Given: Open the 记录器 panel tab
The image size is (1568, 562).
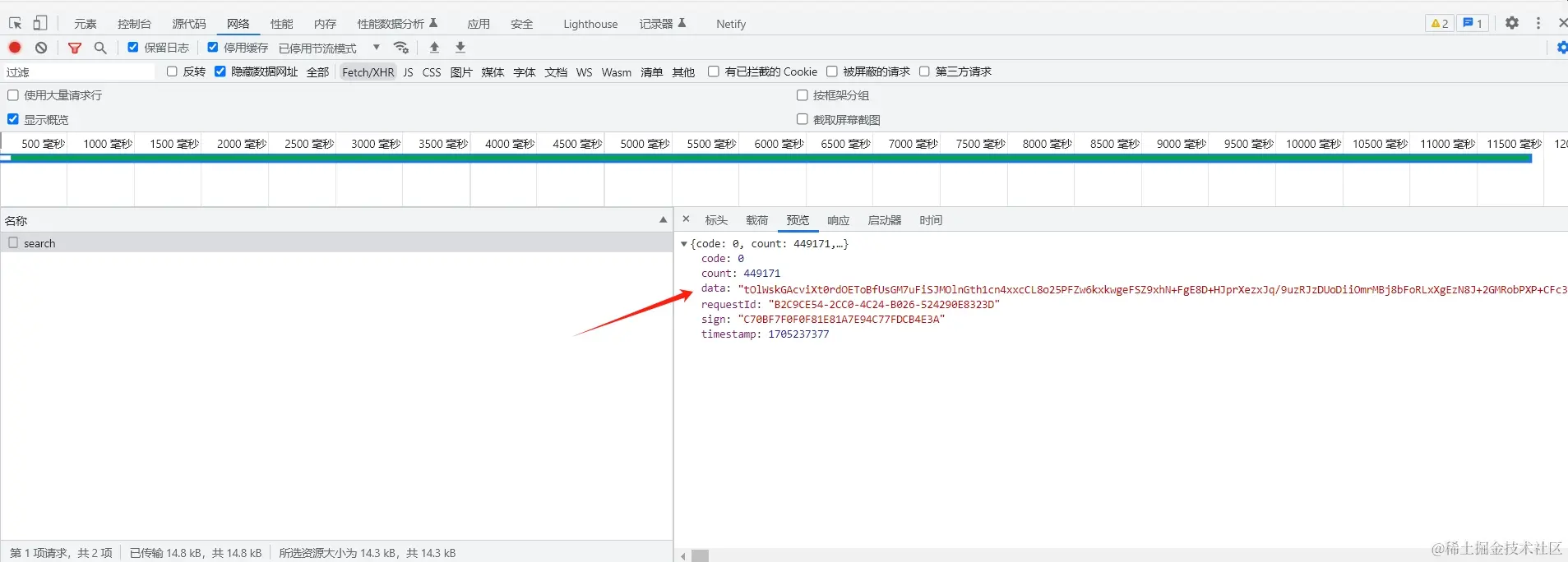Looking at the screenshot, I should tap(663, 24).
